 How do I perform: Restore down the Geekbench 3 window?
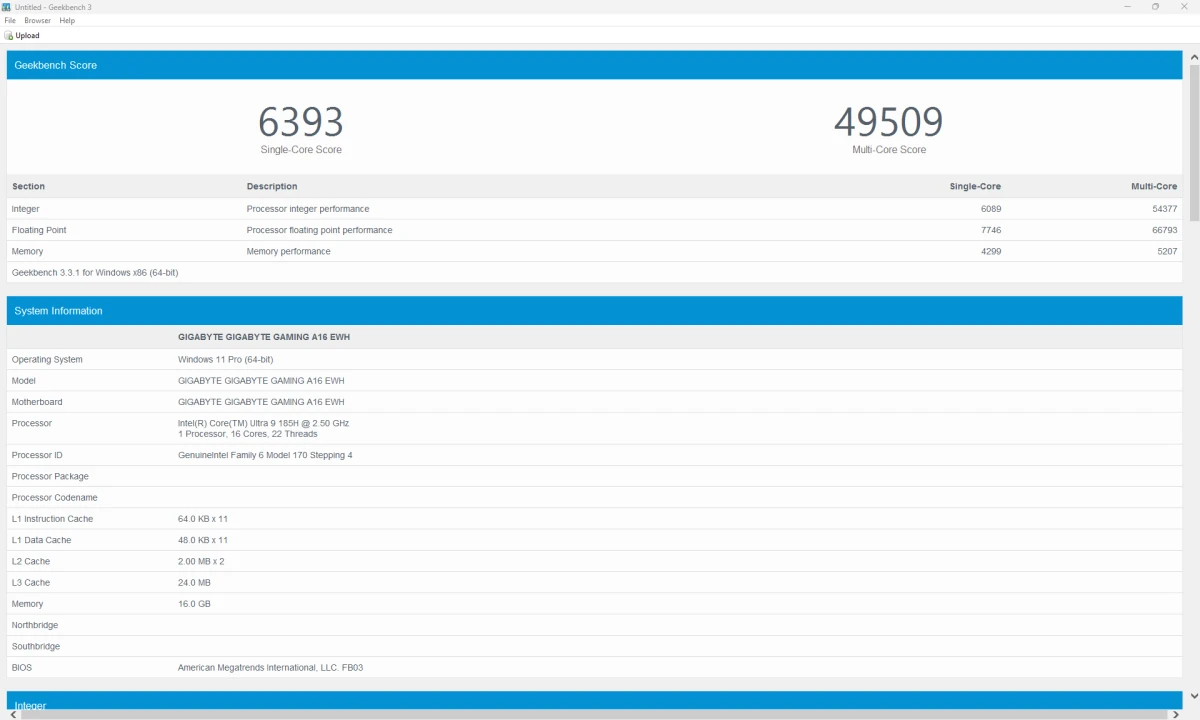[x=1155, y=7]
